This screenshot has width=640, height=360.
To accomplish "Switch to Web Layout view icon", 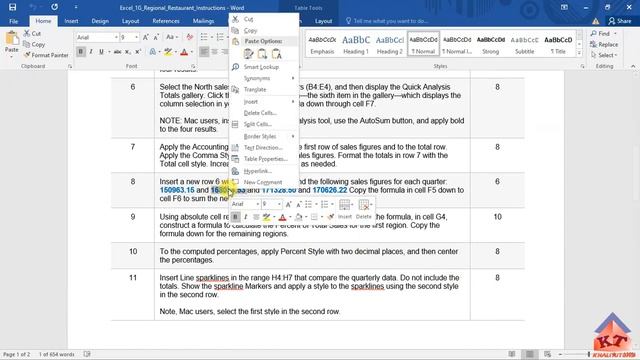I will 547,354.
